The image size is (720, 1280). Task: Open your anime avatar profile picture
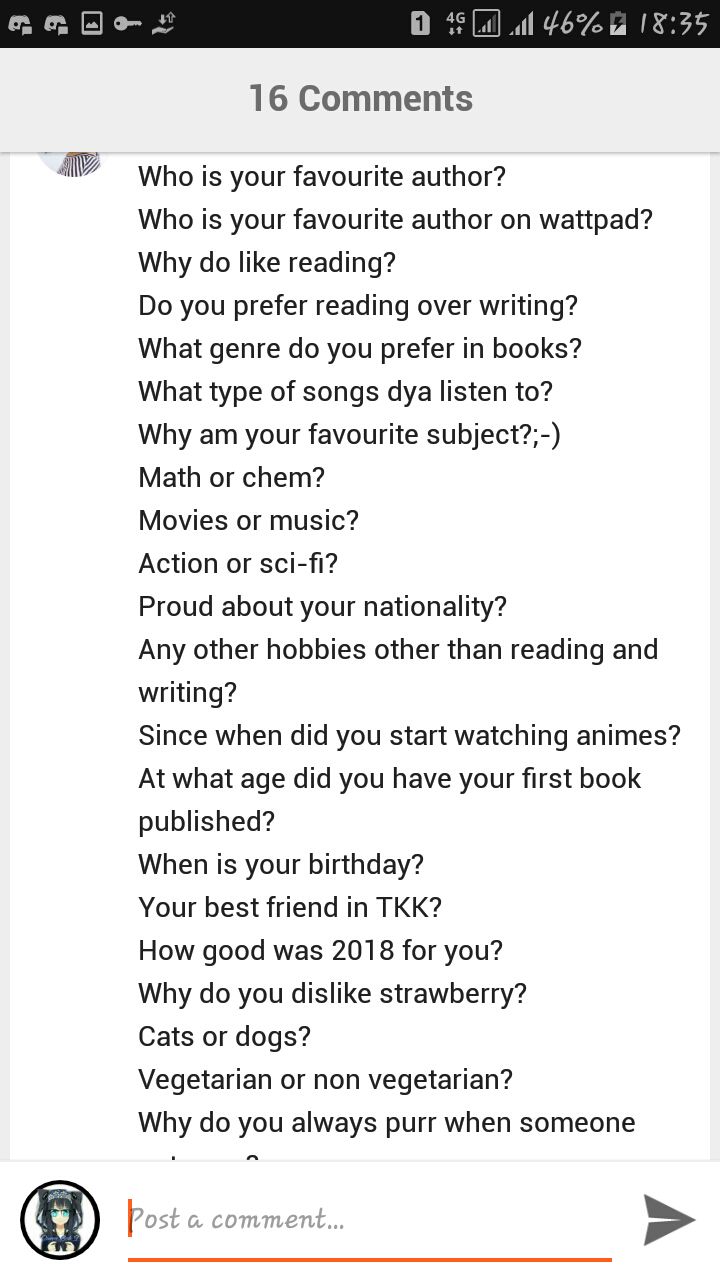60,1220
